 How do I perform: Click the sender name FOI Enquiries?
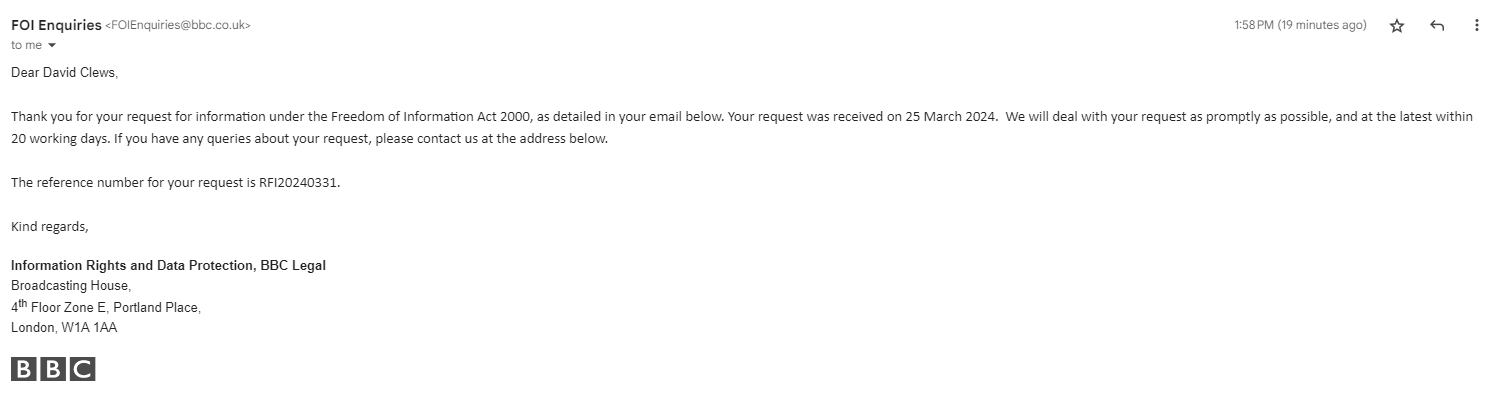click(56, 25)
